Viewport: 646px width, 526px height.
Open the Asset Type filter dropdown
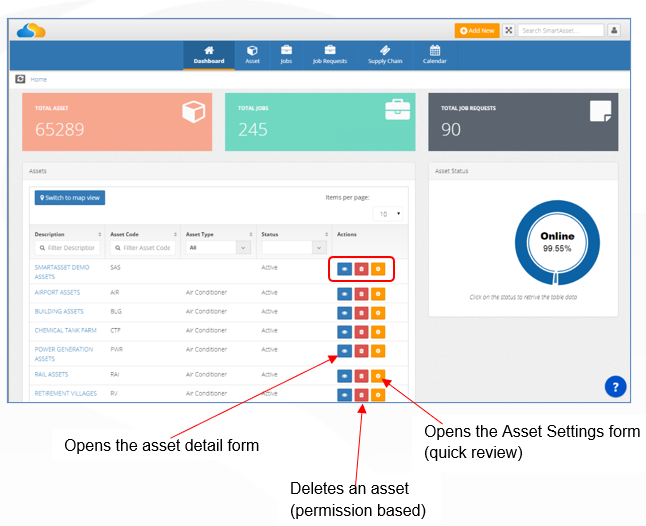(218, 248)
